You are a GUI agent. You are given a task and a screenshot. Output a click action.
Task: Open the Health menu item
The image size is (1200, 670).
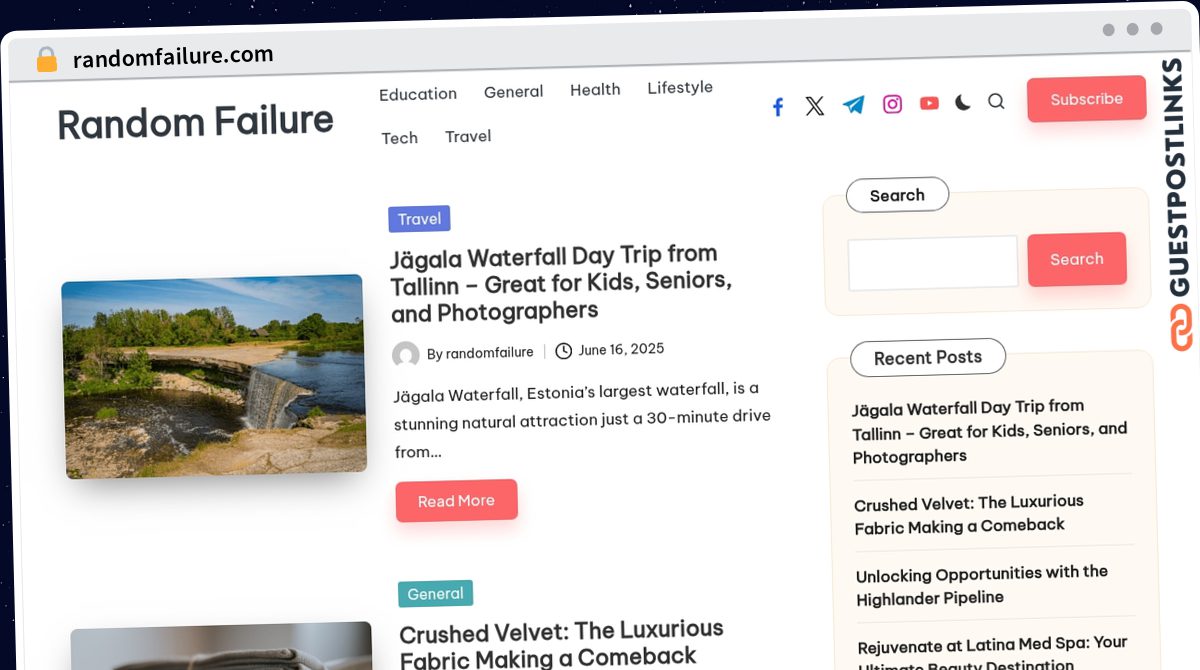[595, 90]
